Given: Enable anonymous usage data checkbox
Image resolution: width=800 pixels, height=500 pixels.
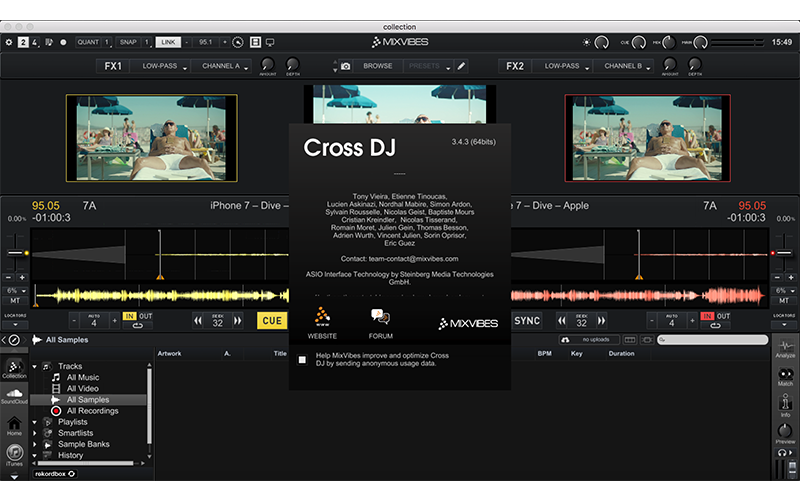Looking at the screenshot, I should [303, 360].
